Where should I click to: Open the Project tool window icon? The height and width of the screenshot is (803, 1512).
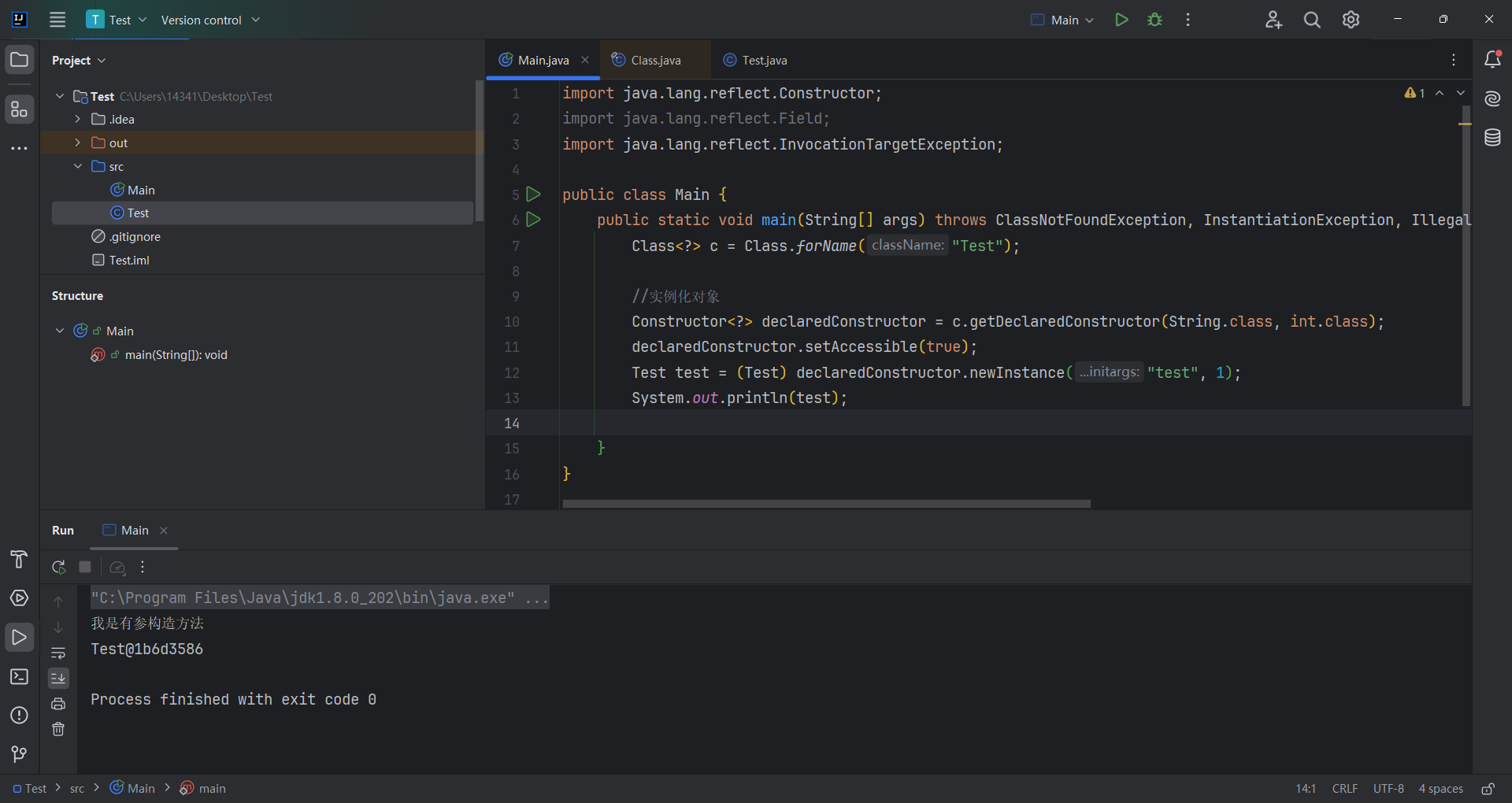click(x=20, y=60)
